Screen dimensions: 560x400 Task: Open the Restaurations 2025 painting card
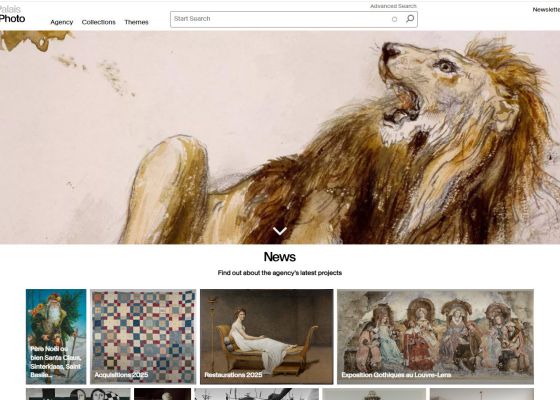[x=266, y=336]
